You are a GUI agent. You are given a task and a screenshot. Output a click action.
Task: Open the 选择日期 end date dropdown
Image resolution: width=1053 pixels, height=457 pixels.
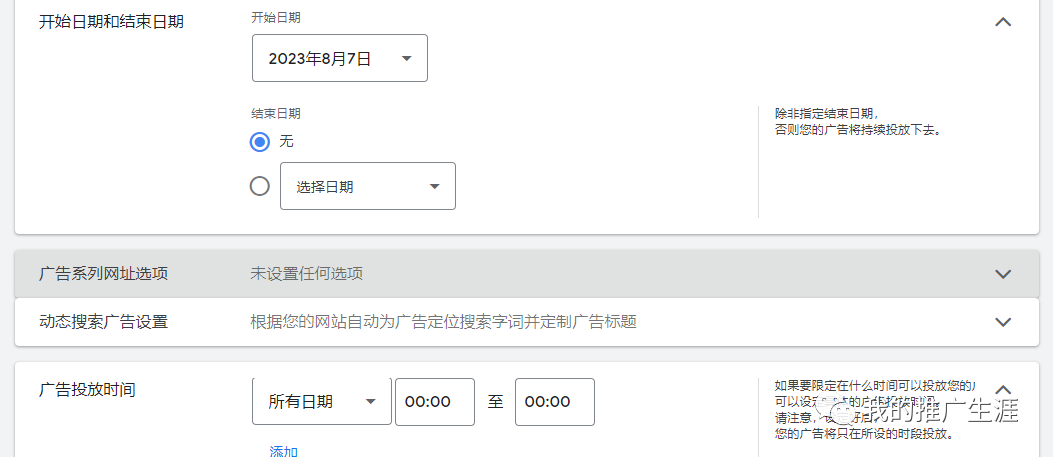368,186
